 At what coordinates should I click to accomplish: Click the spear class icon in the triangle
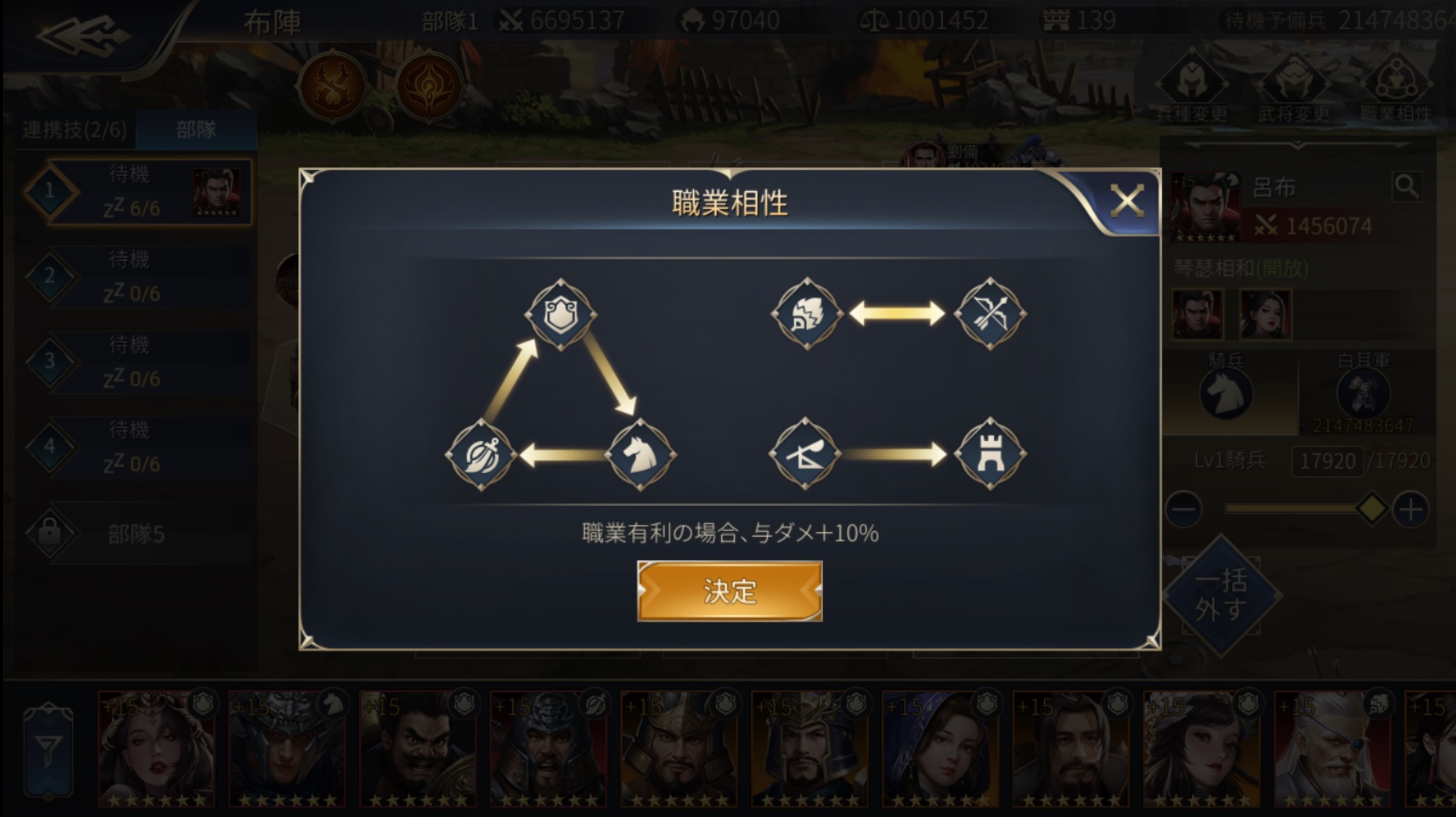(x=480, y=454)
